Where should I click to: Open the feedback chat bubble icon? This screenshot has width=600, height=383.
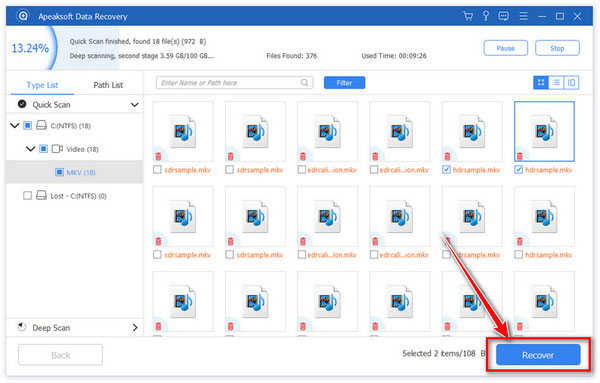coord(504,16)
